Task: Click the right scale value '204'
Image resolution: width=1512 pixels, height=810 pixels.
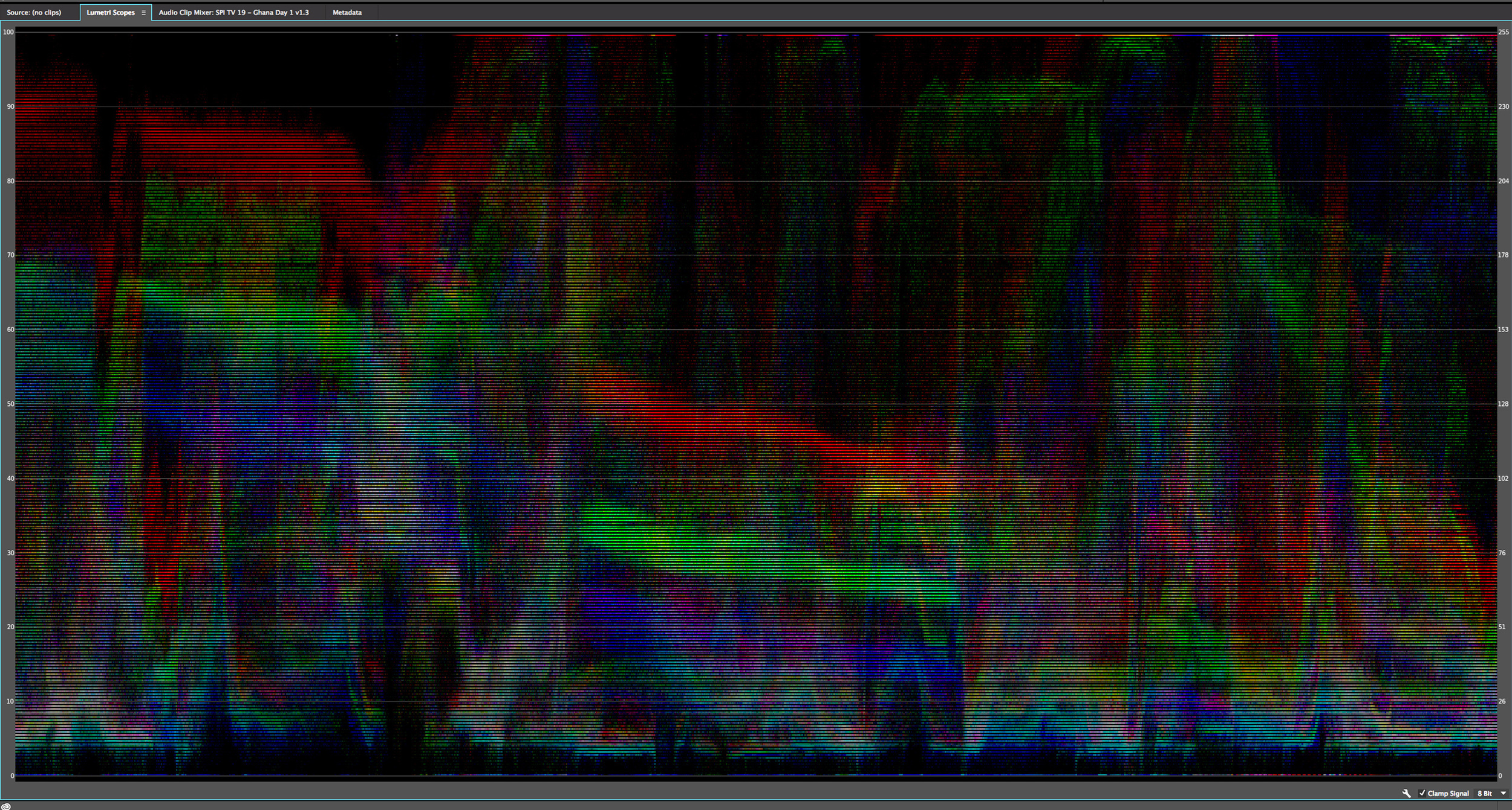Action: 1504,181
